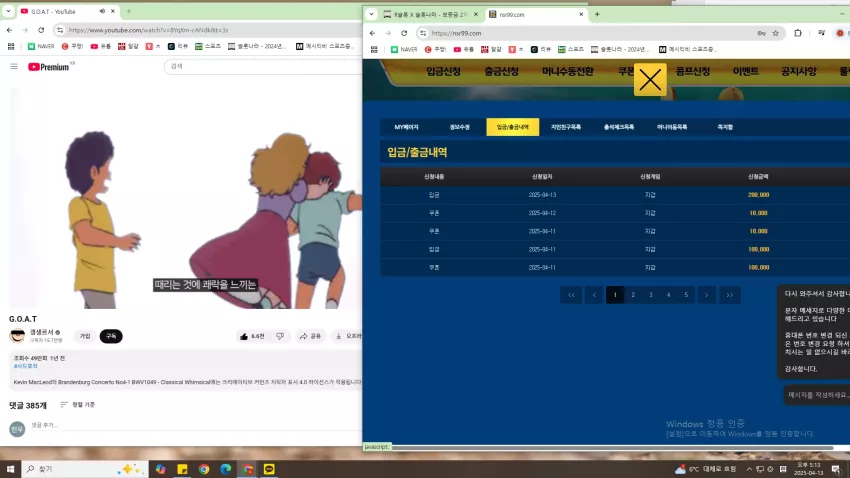
Task: Open the MY페이지 tab
Action: pyautogui.click(x=407, y=127)
